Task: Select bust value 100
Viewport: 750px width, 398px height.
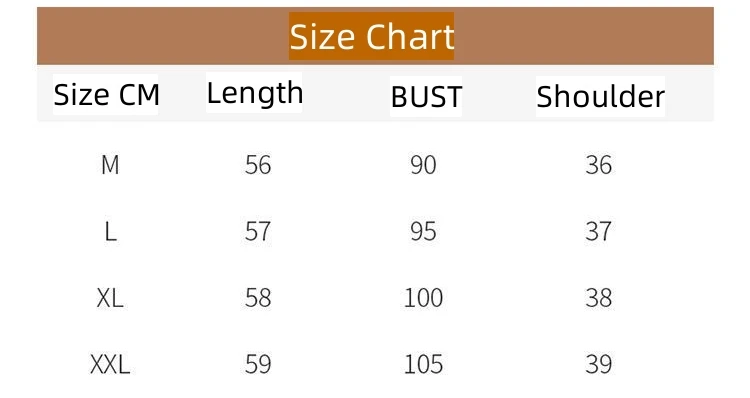Action: pos(423,298)
